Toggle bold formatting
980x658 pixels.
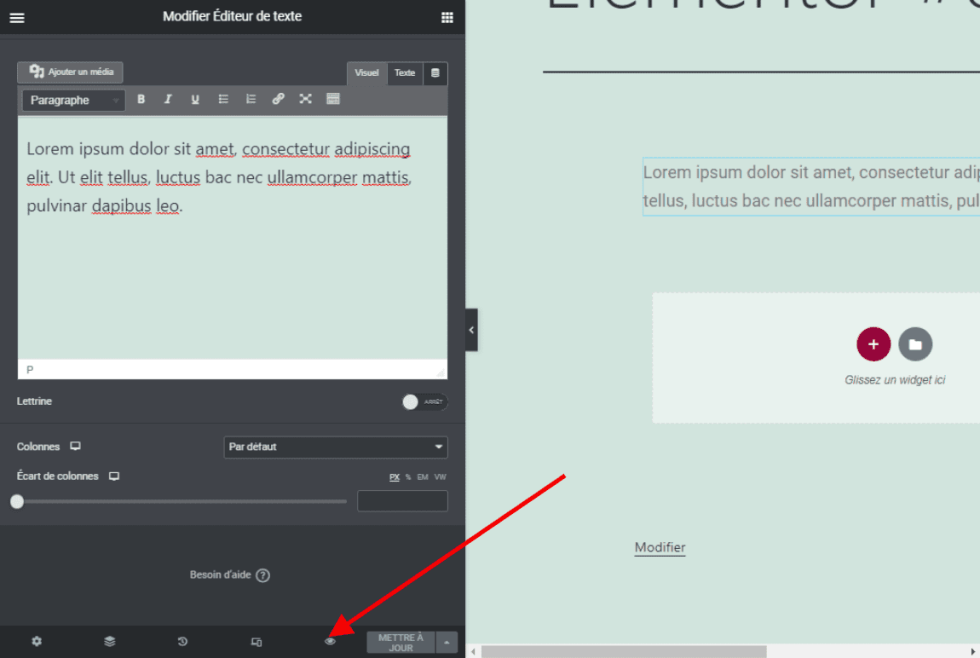[141, 99]
